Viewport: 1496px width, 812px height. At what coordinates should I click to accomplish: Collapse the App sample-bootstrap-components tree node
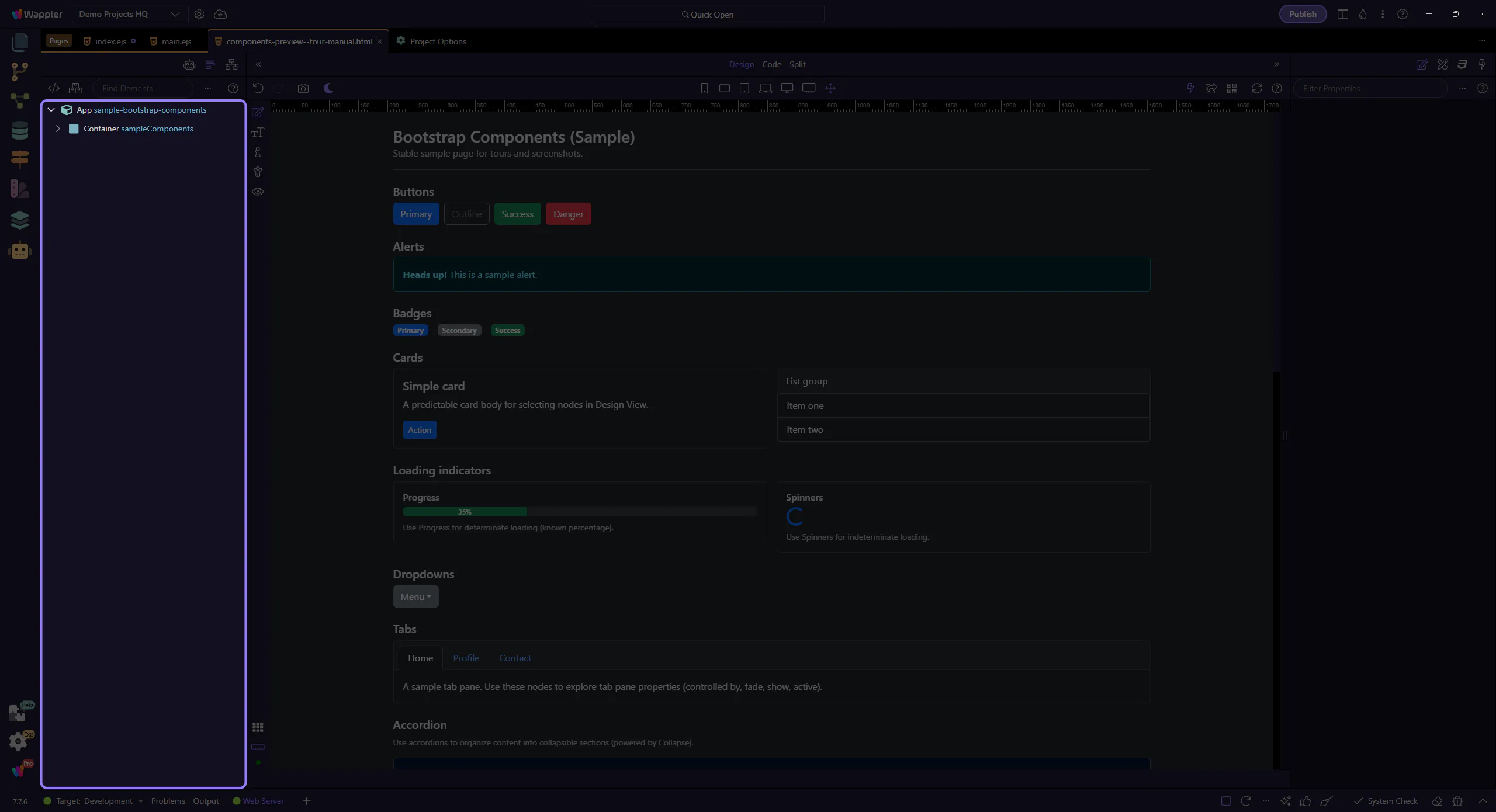(x=51, y=110)
